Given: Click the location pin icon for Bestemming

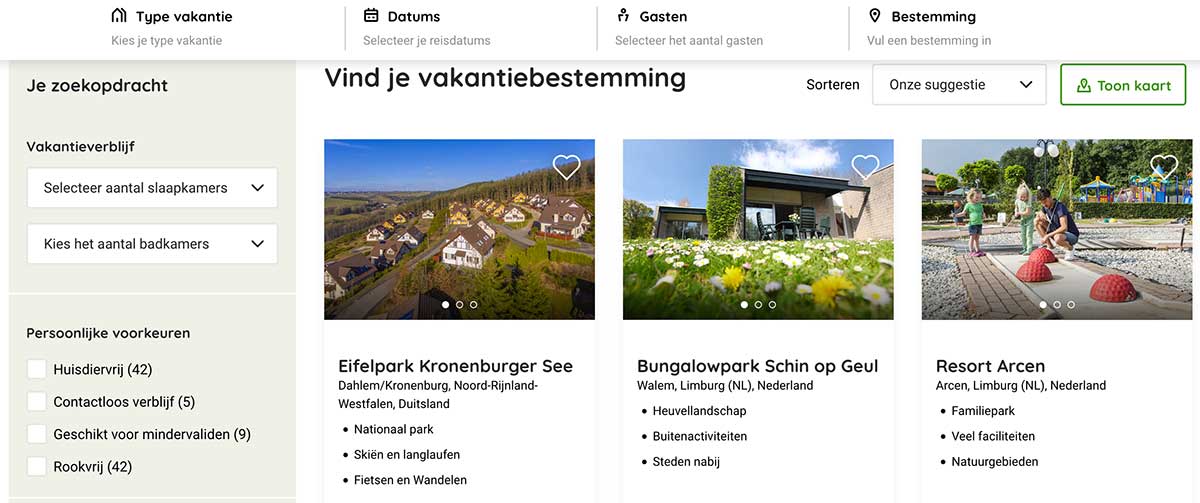Looking at the screenshot, I should pos(875,16).
